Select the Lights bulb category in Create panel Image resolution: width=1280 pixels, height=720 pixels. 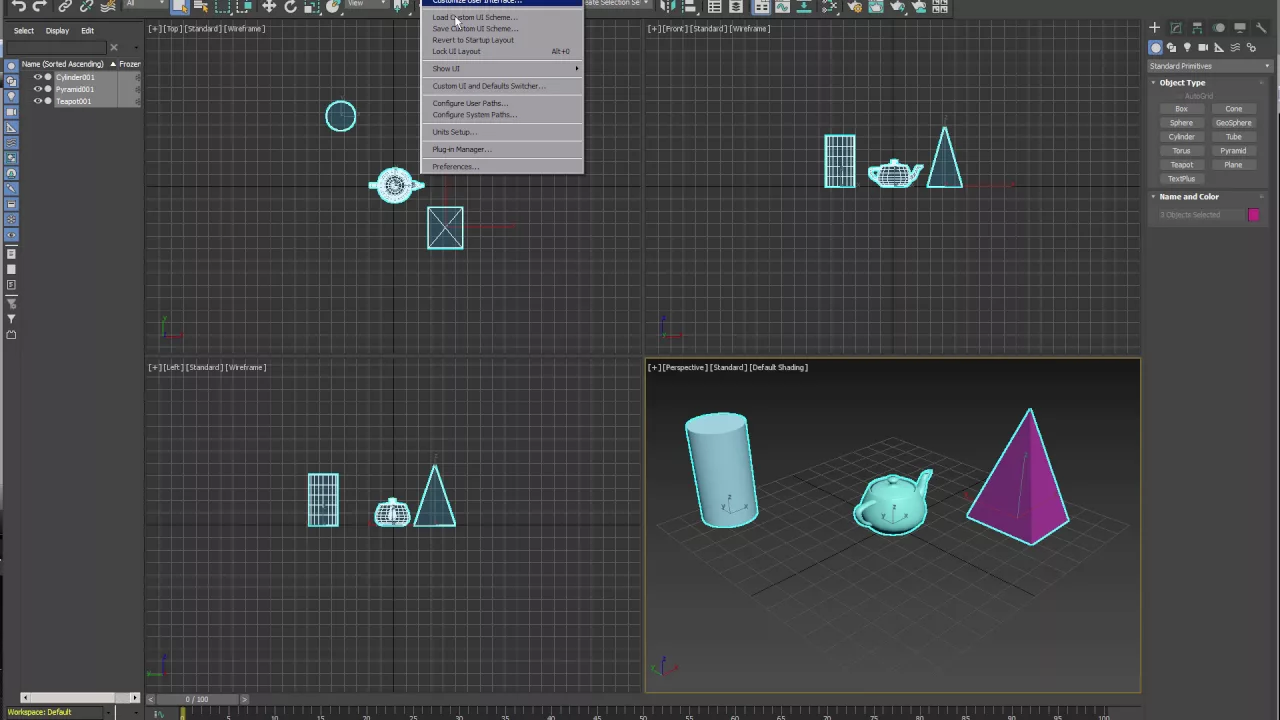[1187, 47]
